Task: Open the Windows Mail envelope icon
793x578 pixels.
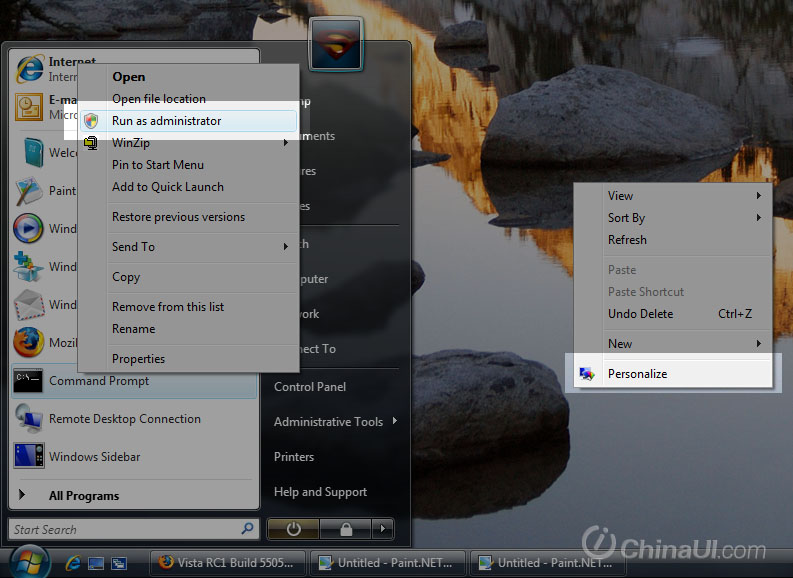Action: click(29, 305)
